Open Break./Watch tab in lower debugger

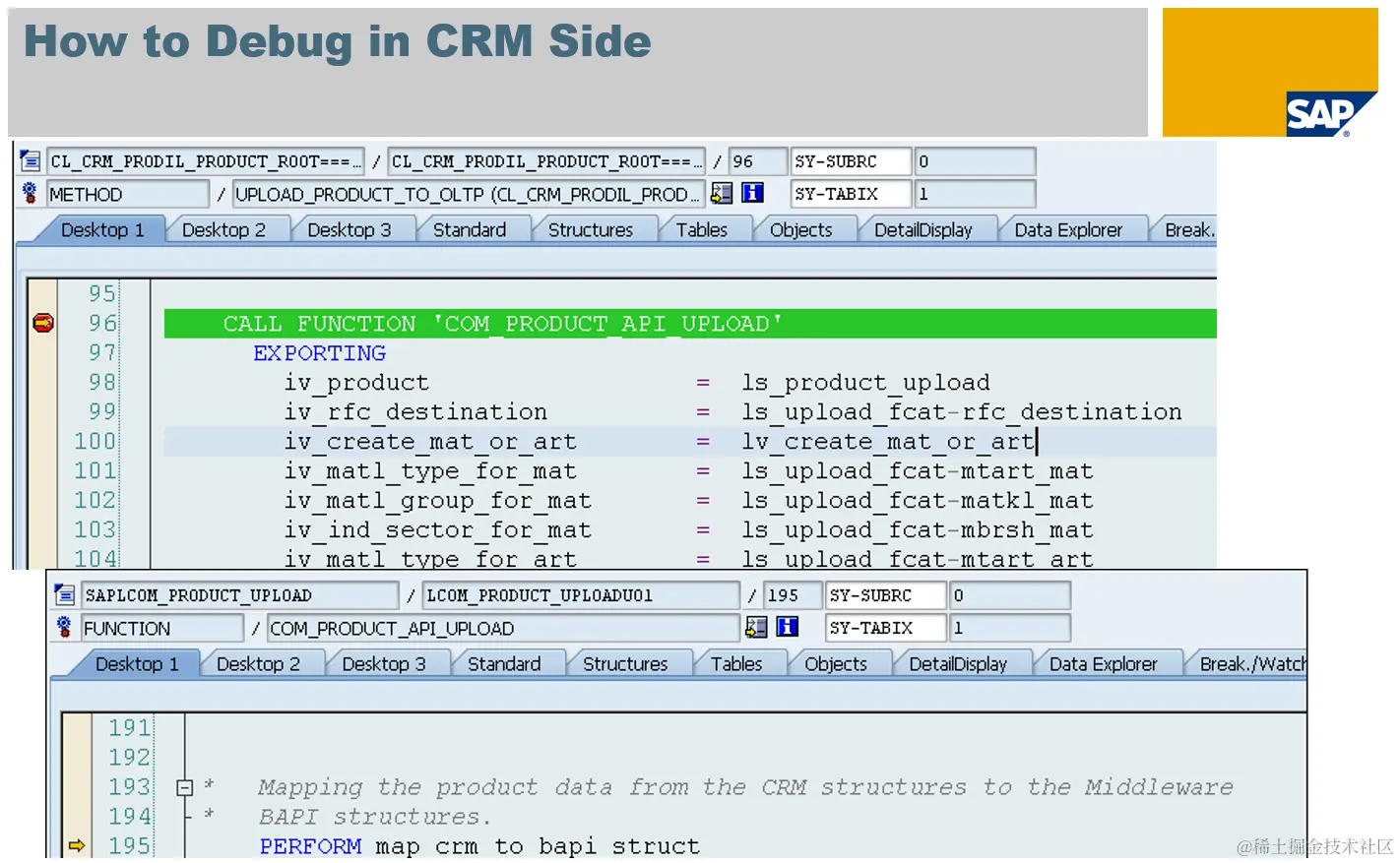1250,664
